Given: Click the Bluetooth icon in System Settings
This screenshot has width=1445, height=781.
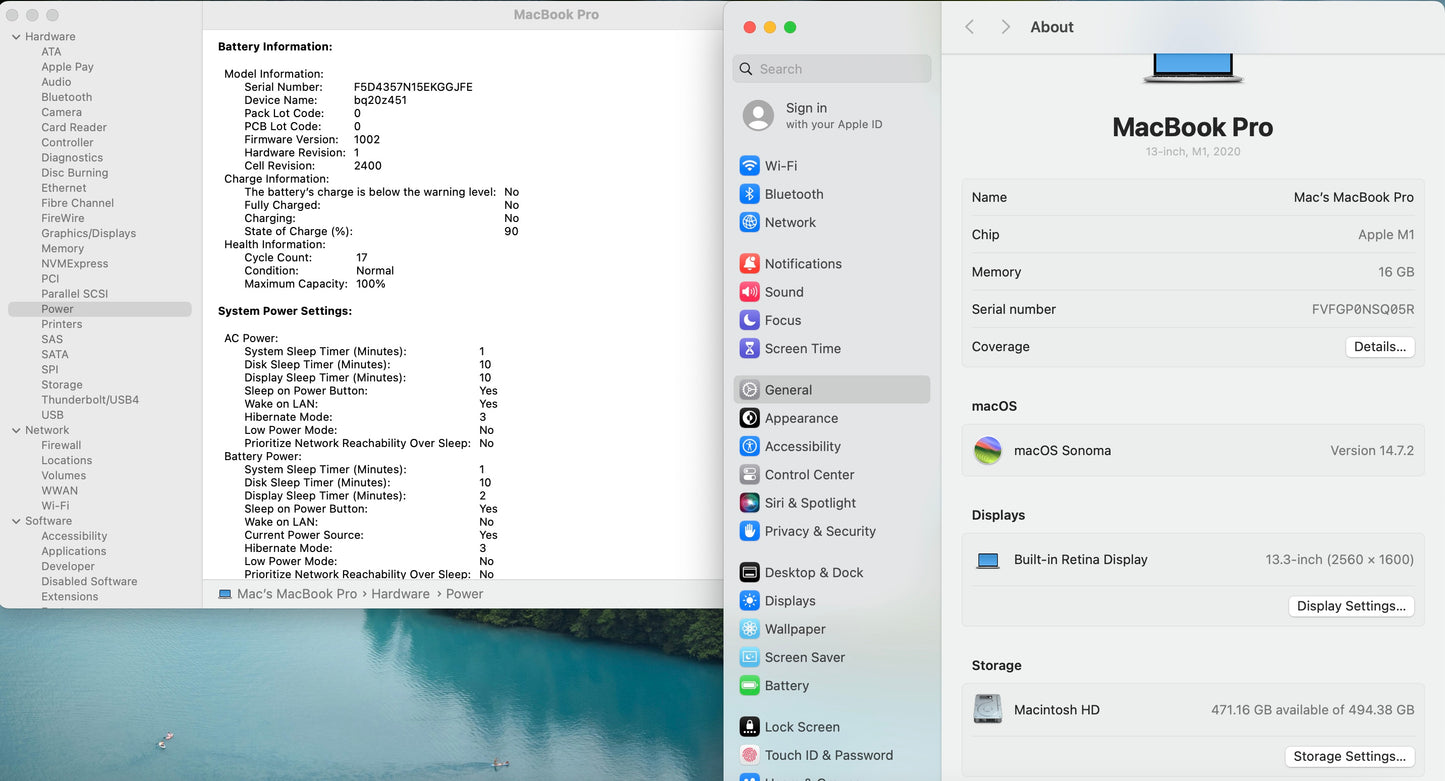Looking at the screenshot, I should [749, 194].
